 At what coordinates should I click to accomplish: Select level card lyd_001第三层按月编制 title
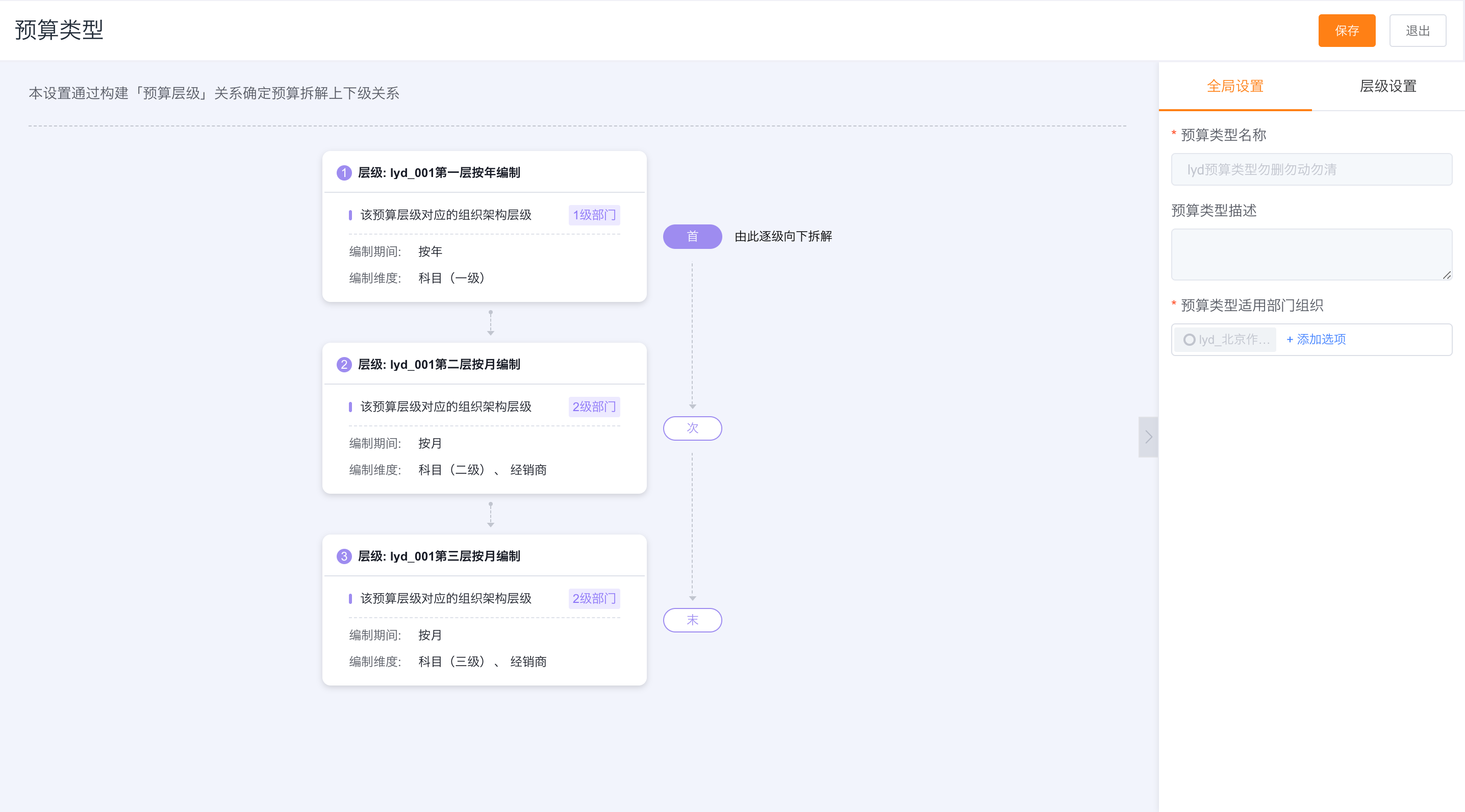[x=439, y=556]
